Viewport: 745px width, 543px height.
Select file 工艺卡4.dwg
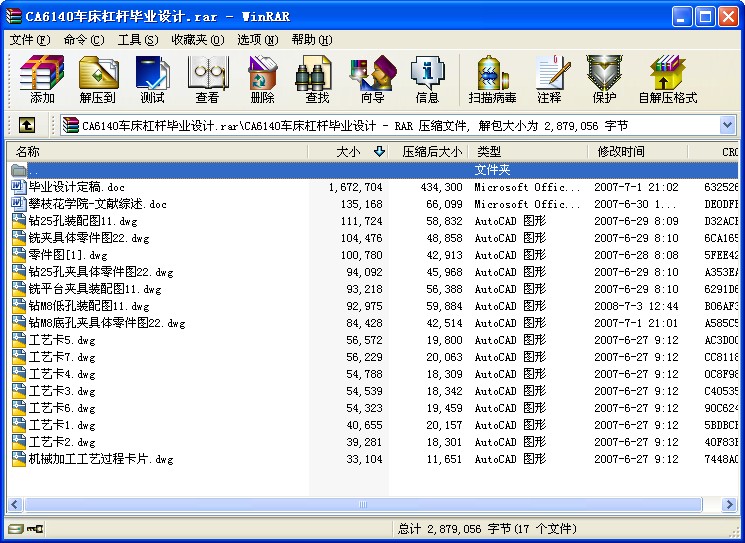pyautogui.click(x=62, y=374)
